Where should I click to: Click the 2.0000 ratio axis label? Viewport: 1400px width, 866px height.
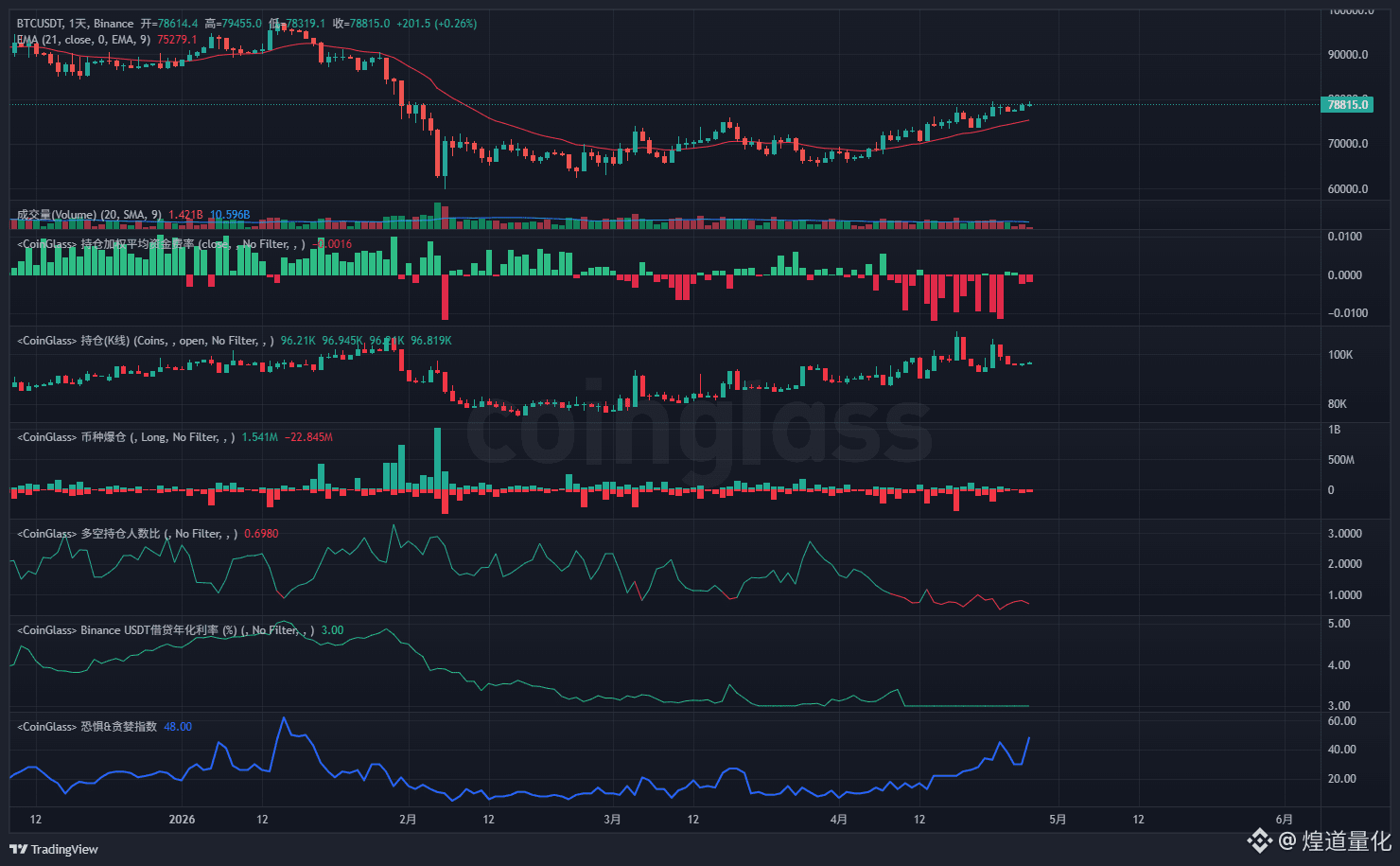1345,564
